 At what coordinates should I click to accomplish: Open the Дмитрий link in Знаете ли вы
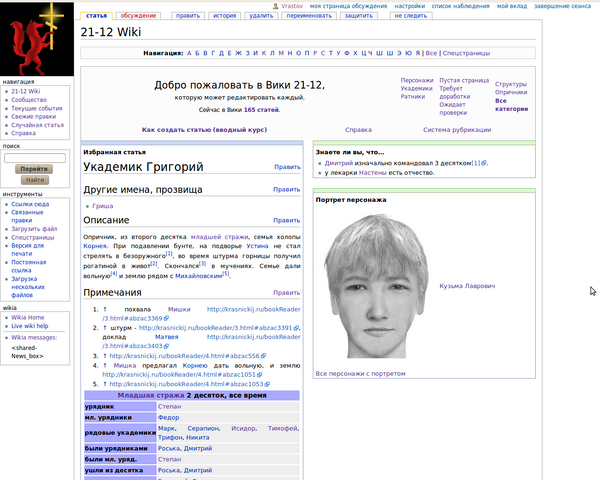click(x=339, y=163)
